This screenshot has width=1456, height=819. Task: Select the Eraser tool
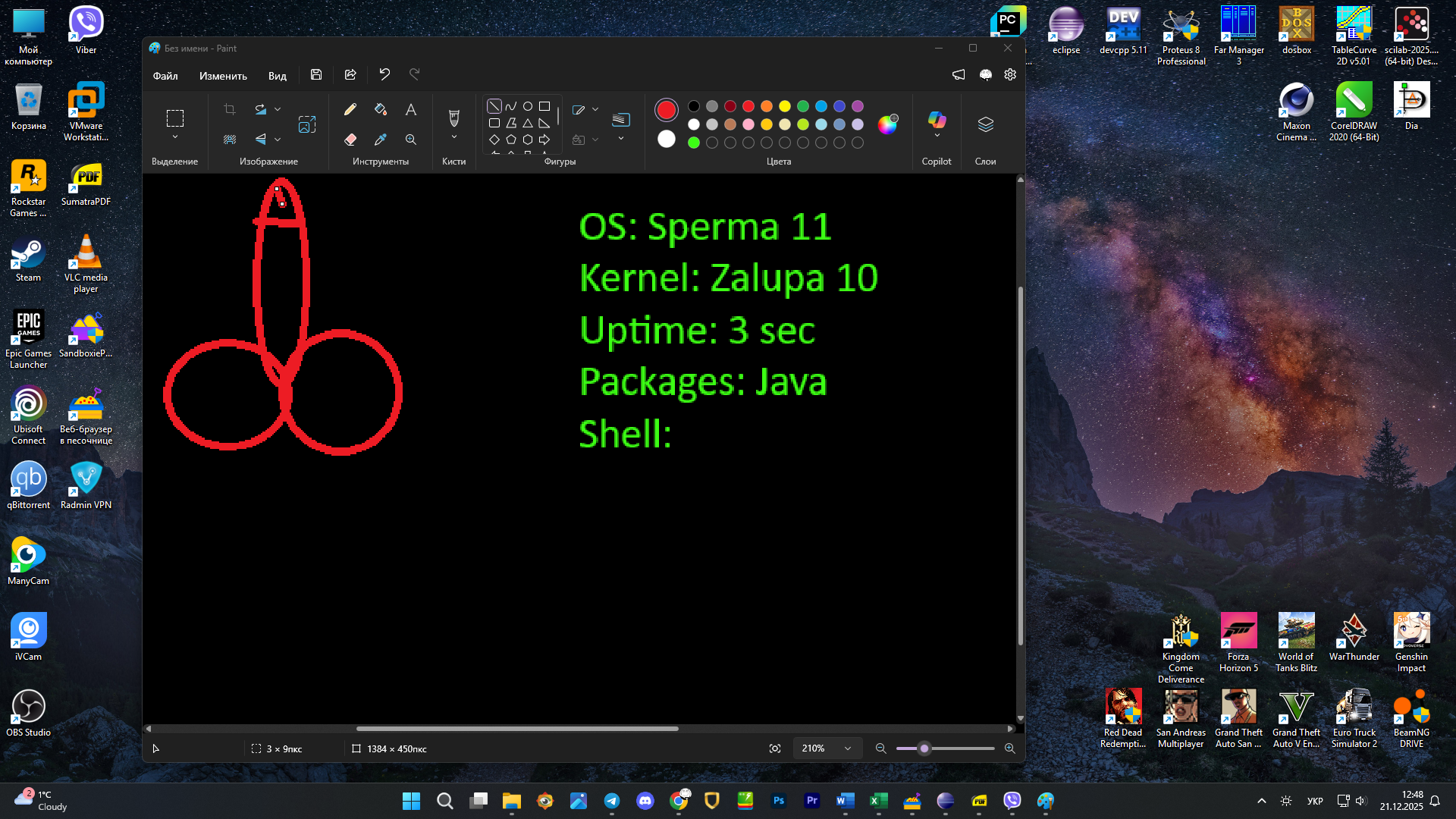pyautogui.click(x=350, y=140)
